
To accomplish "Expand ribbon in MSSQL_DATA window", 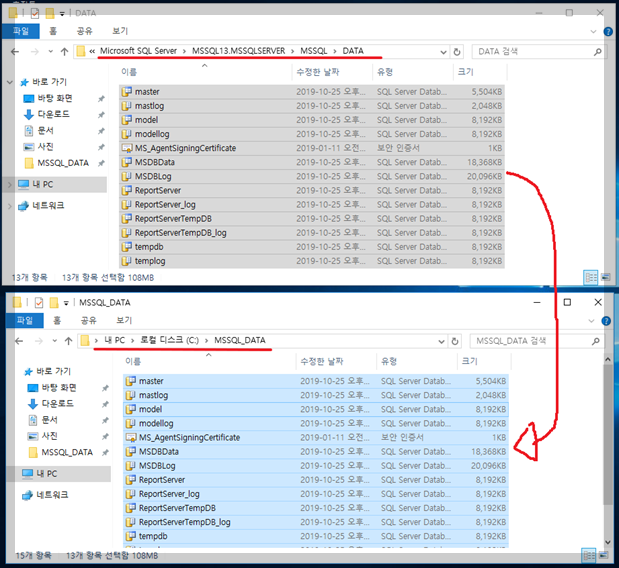I will point(591,321).
